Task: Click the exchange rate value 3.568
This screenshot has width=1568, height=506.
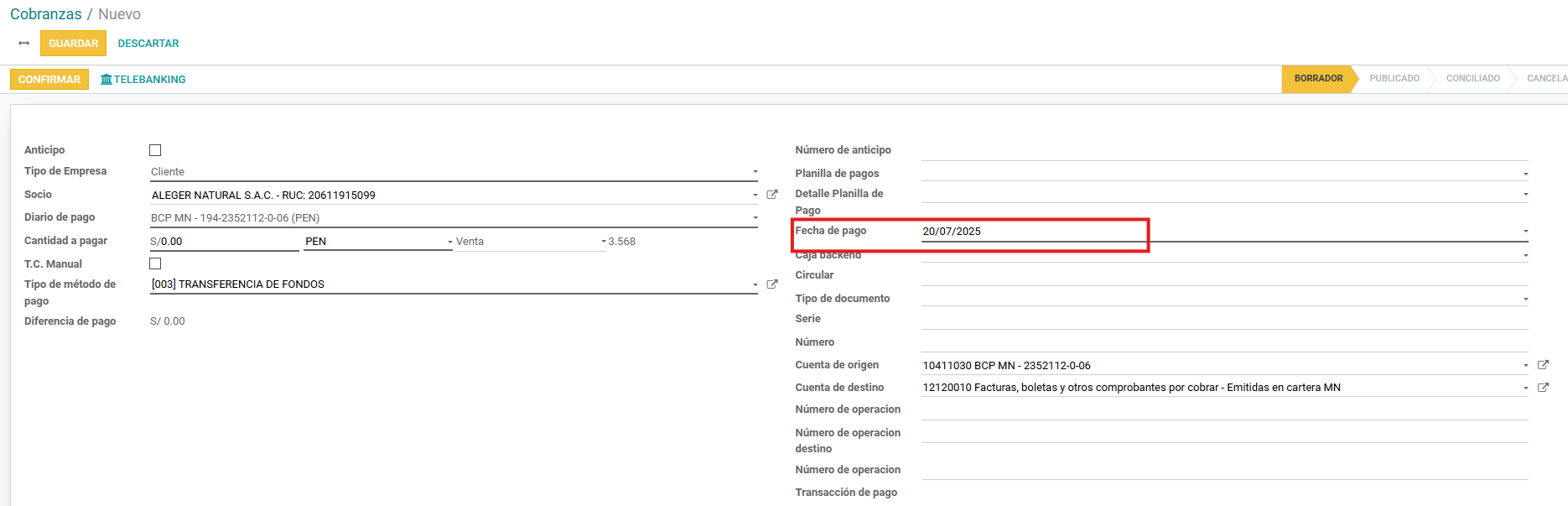Action: (x=622, y=242)
